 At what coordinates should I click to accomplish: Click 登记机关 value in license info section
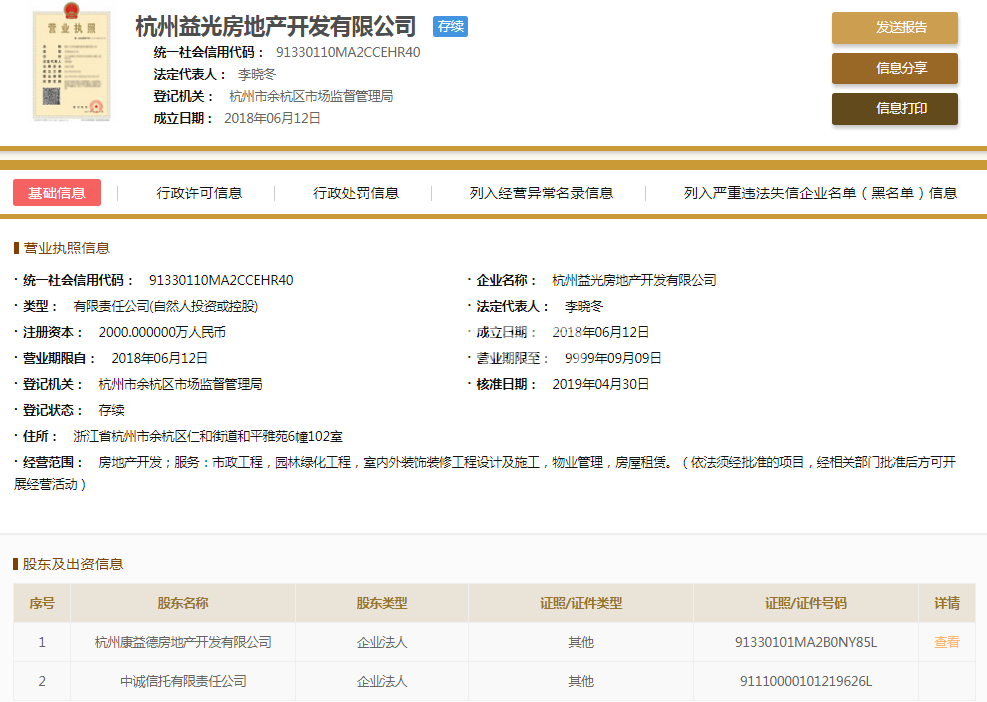tap(181, 384)
